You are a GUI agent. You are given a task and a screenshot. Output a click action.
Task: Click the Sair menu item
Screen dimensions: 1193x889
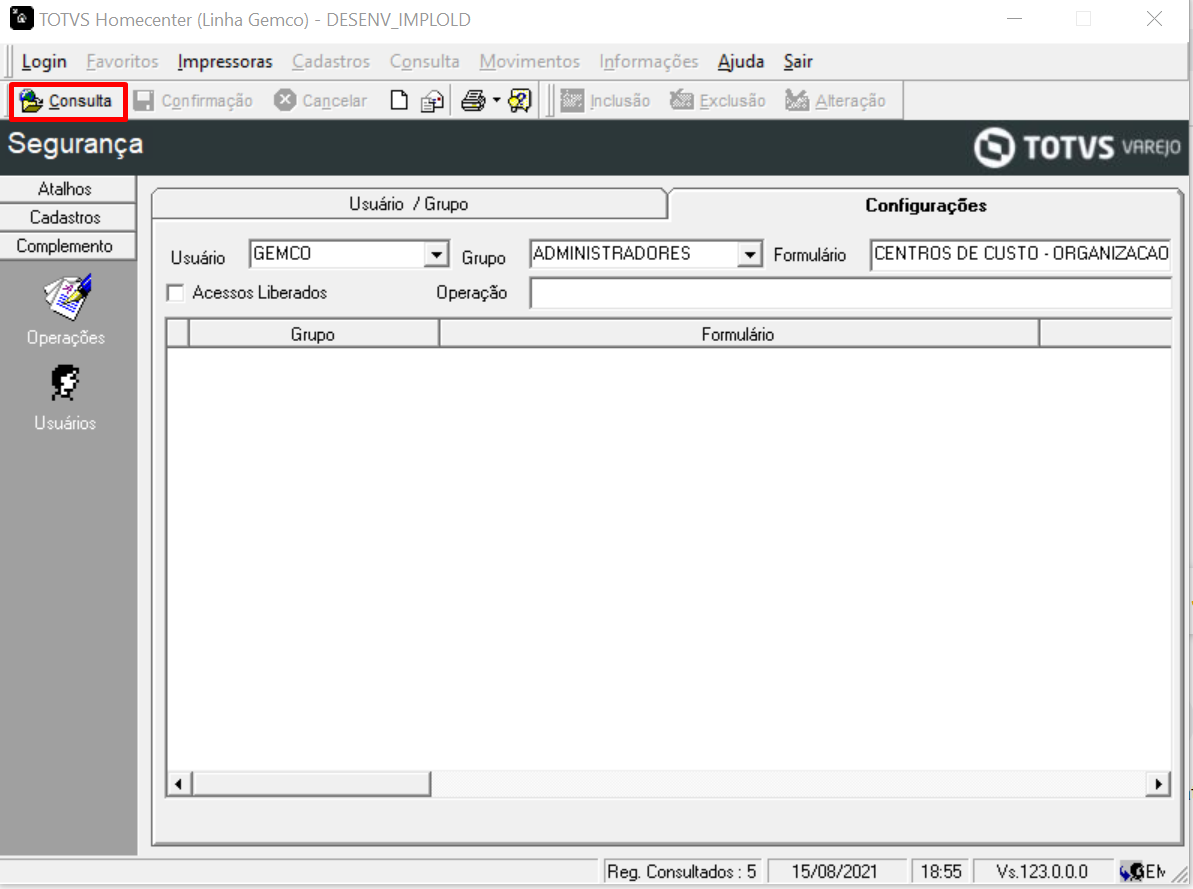798,62
